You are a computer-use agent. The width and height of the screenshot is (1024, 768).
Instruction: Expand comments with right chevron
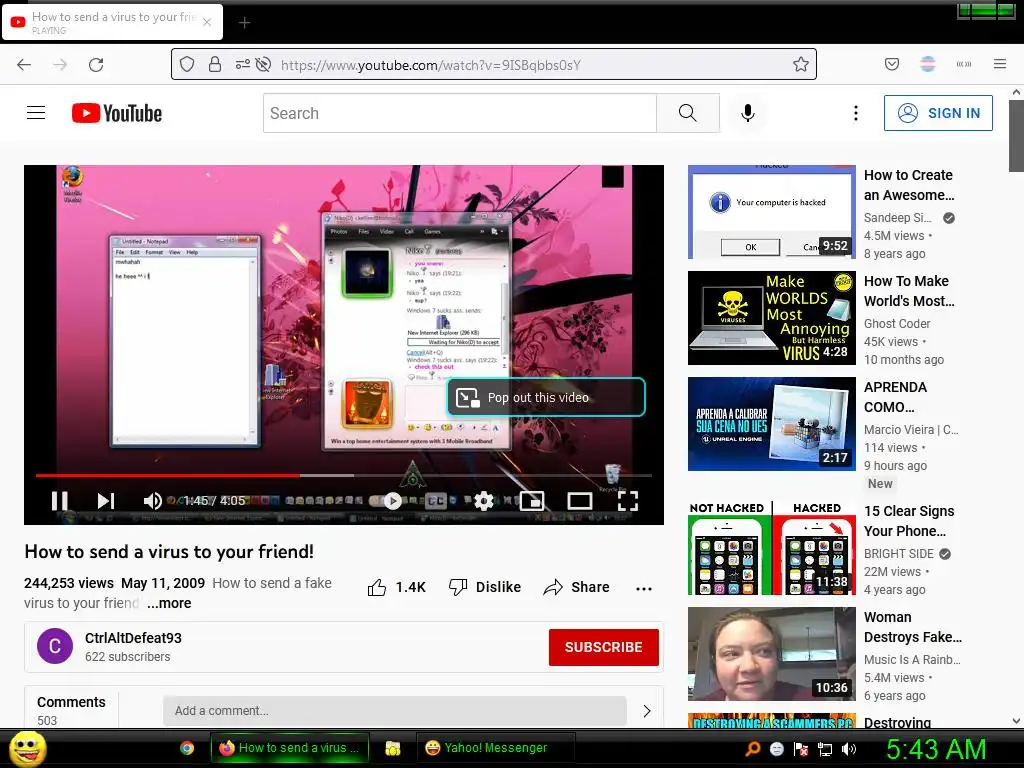coord(647,711)
